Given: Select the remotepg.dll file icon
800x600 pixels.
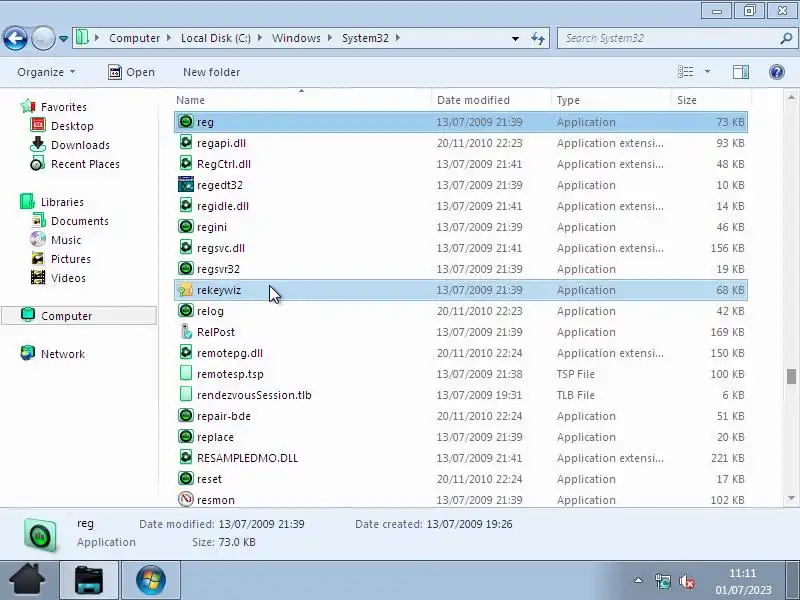Looking at the screenshot, I should pos(186,353).
